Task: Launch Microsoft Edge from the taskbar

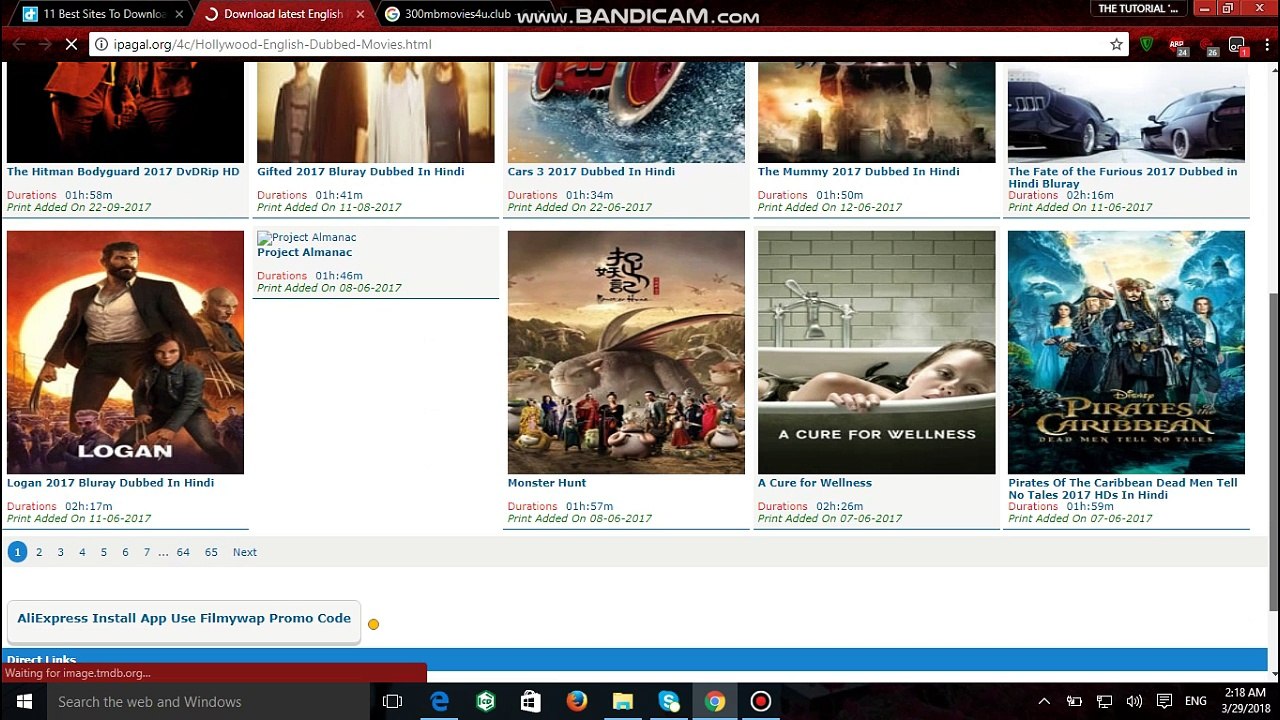Action: pyautogui.click(x=439, y=701)
